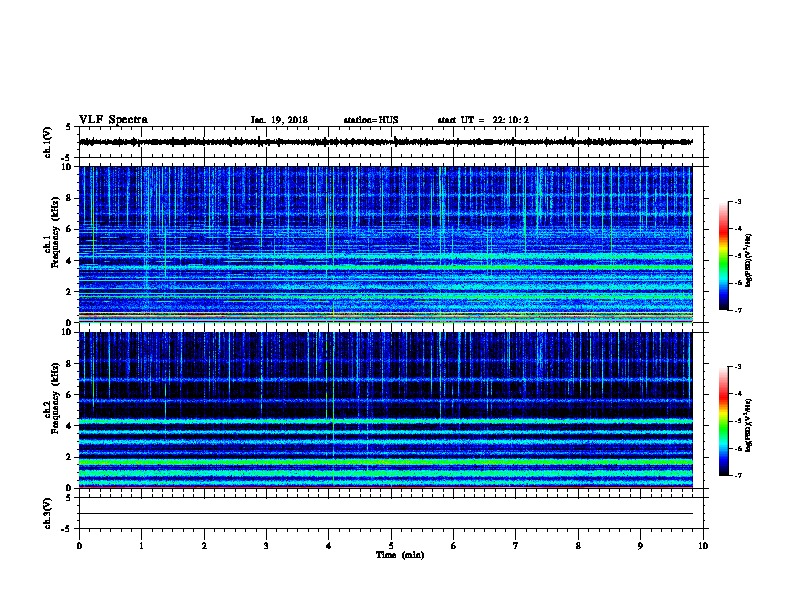Click the ch.1 spectrogram plot area
The image size is (792, 612).
tap(386, 244)
